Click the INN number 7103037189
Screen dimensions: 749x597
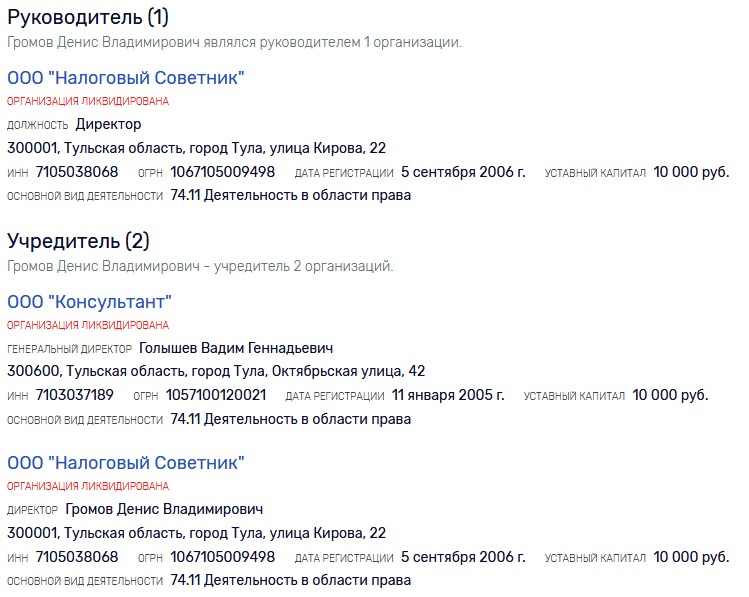point(74,395)
